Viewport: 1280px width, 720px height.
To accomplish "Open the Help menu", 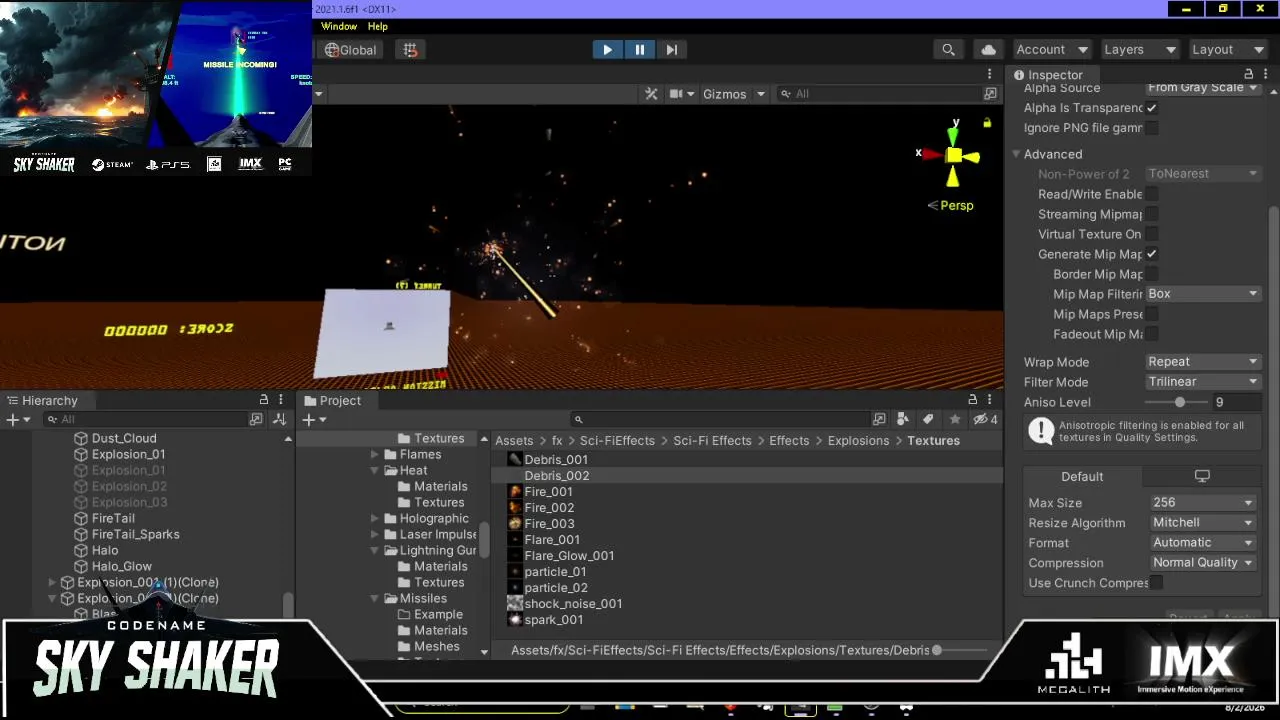I will (378, 26).
